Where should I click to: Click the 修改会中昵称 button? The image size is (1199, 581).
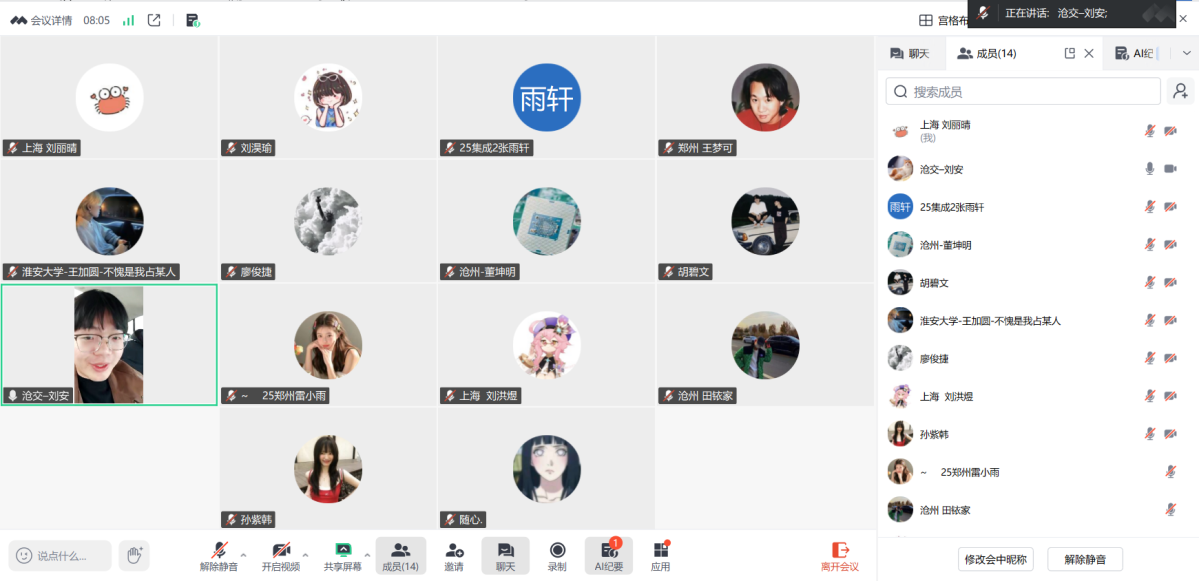coord(996,559)
